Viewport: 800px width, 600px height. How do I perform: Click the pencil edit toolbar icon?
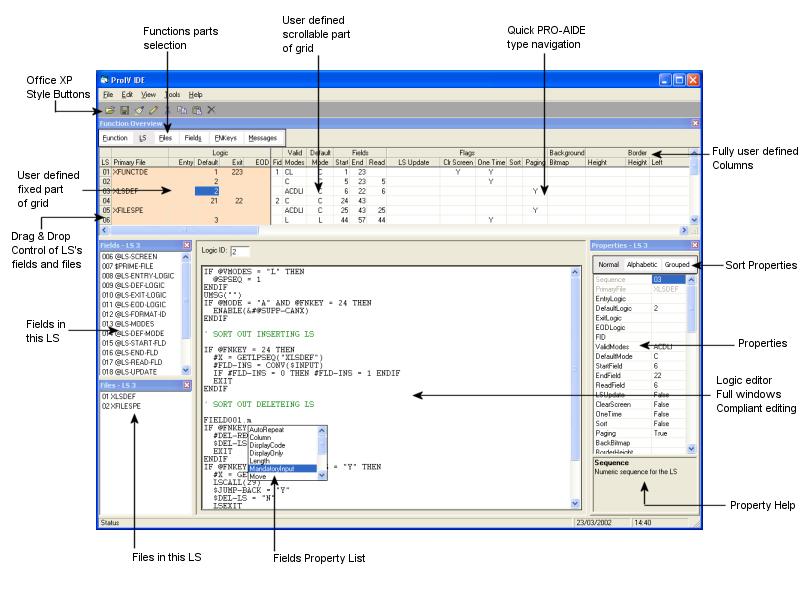coord(153,110)
